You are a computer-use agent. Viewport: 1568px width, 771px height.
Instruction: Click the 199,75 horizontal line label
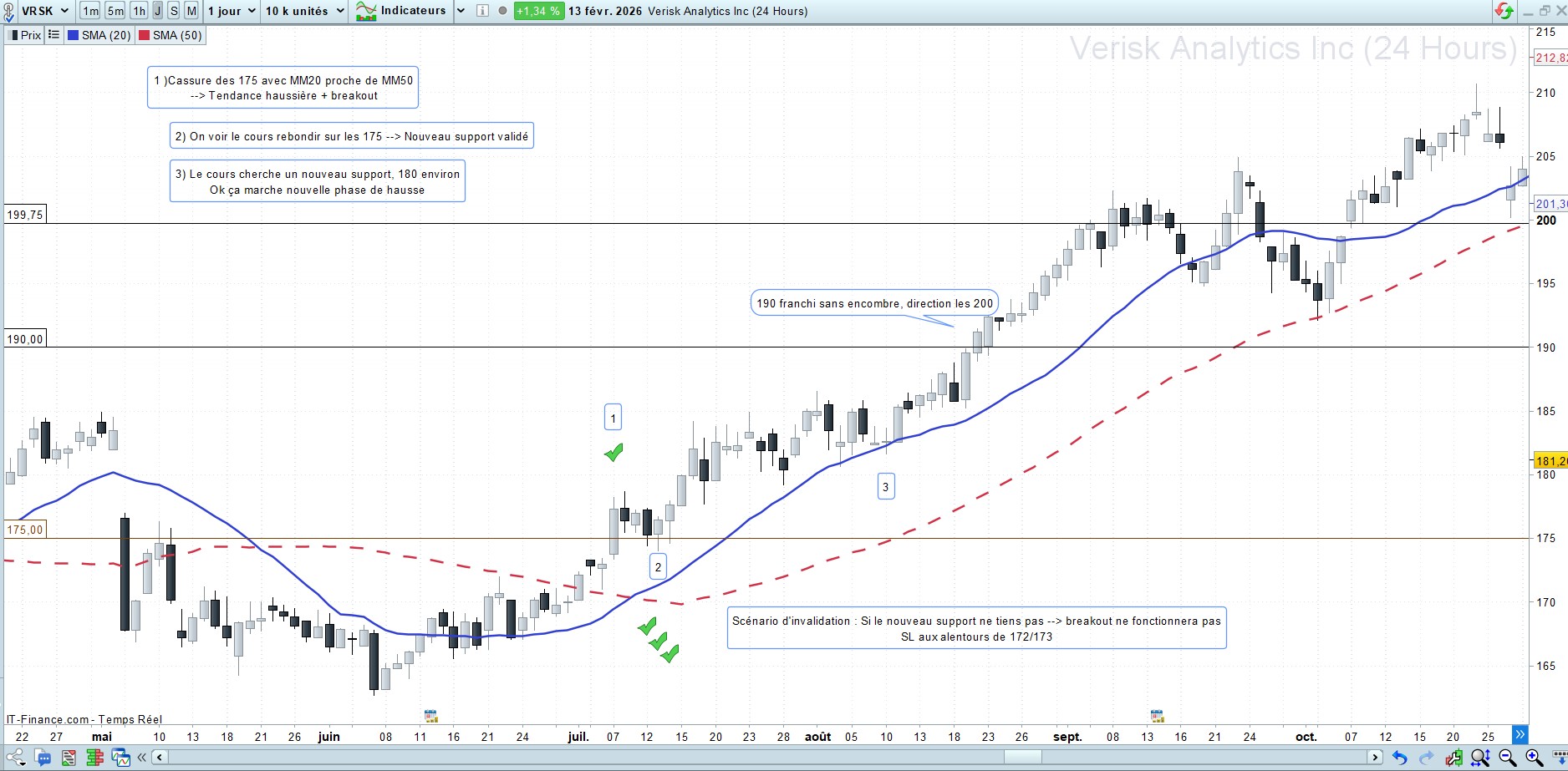pyautogui.click(x=25, y=215)
